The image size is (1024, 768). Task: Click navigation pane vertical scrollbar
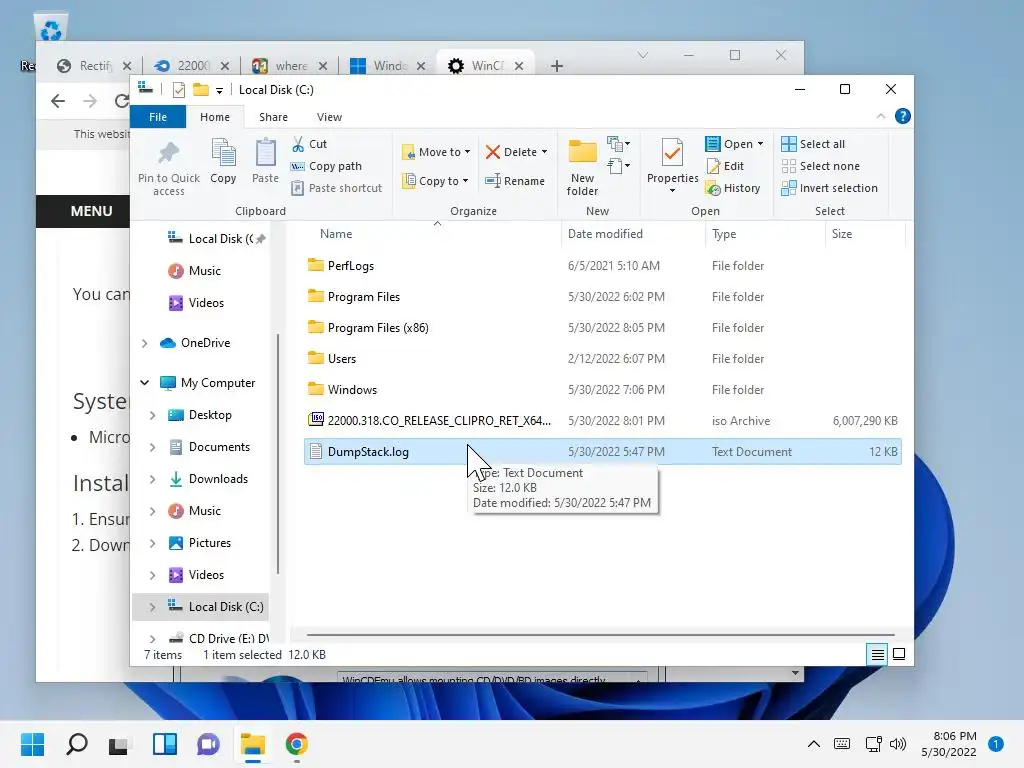(x=278, y=454)
